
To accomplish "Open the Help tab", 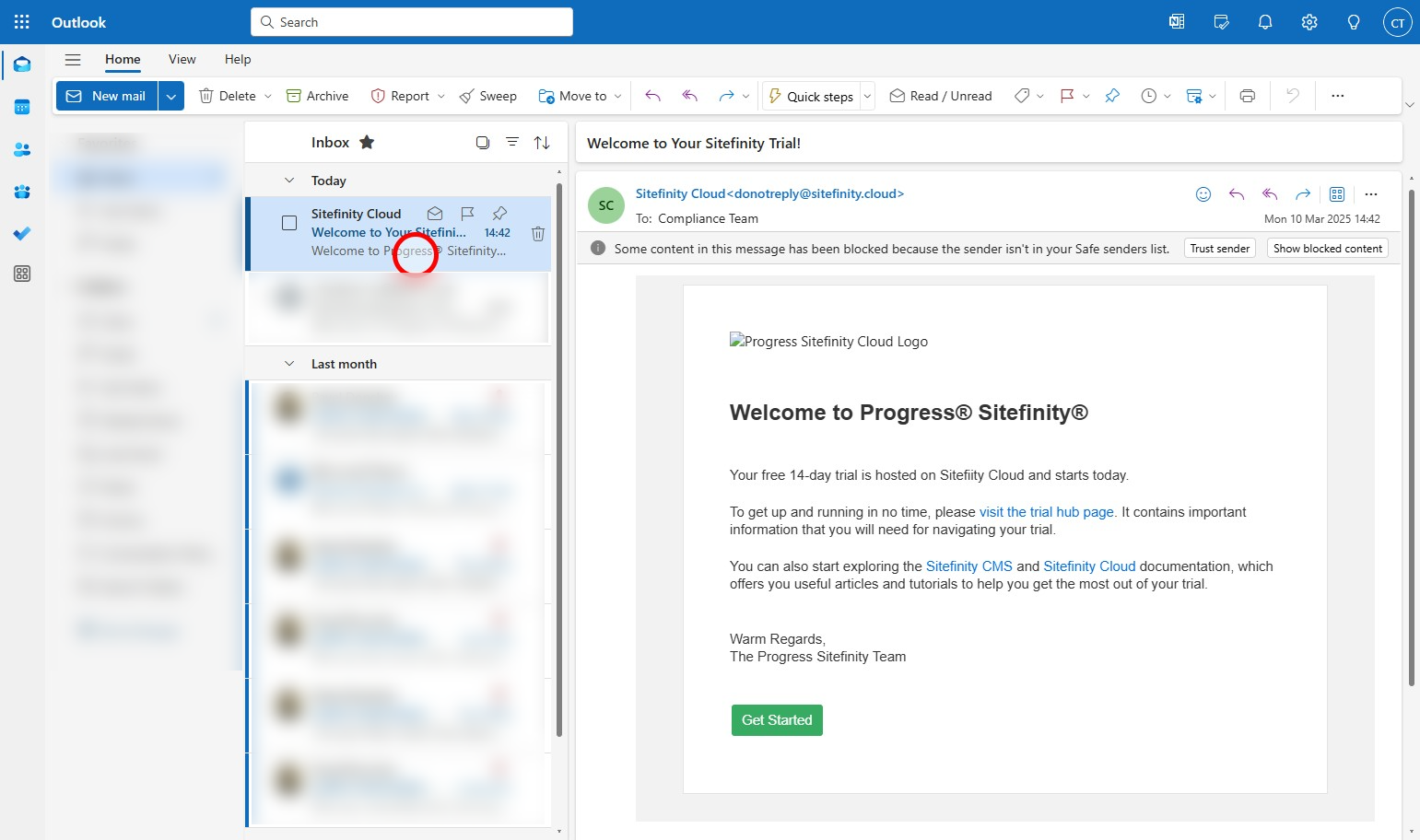I will 238,59.
